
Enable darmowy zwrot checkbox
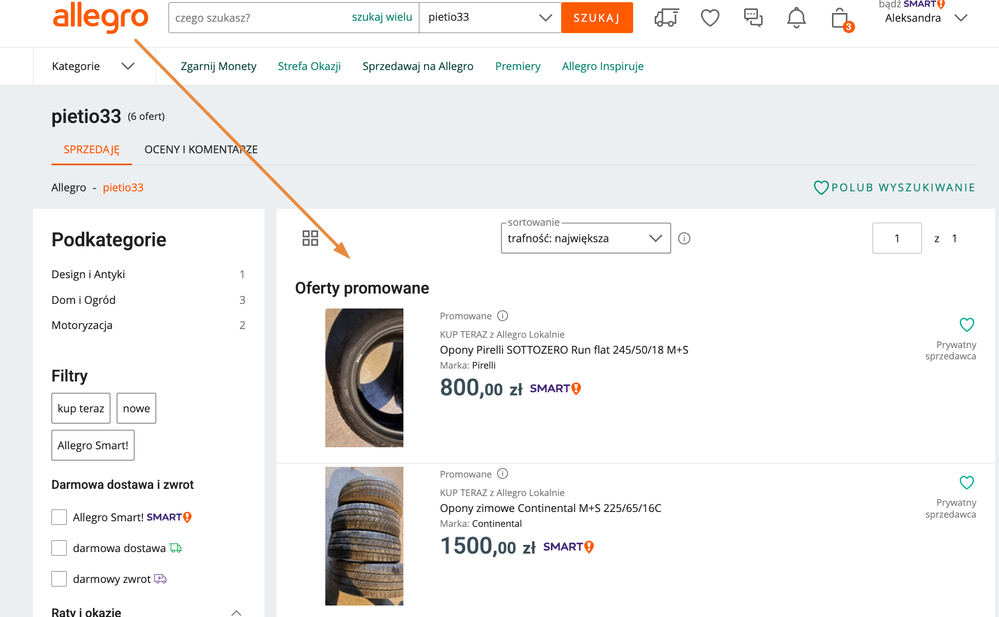pos(59,579)
